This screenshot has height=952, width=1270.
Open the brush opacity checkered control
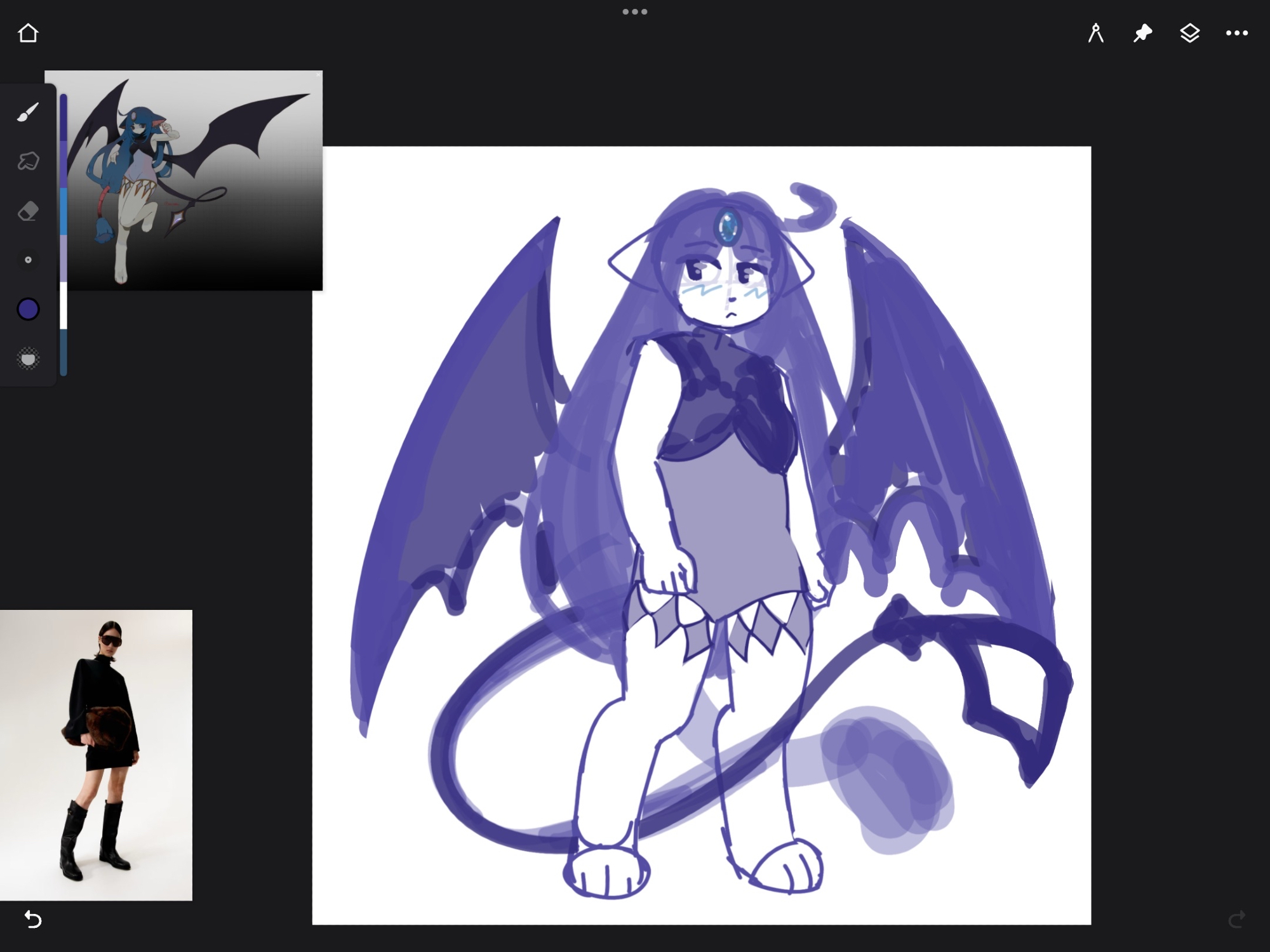click(28, 359)
